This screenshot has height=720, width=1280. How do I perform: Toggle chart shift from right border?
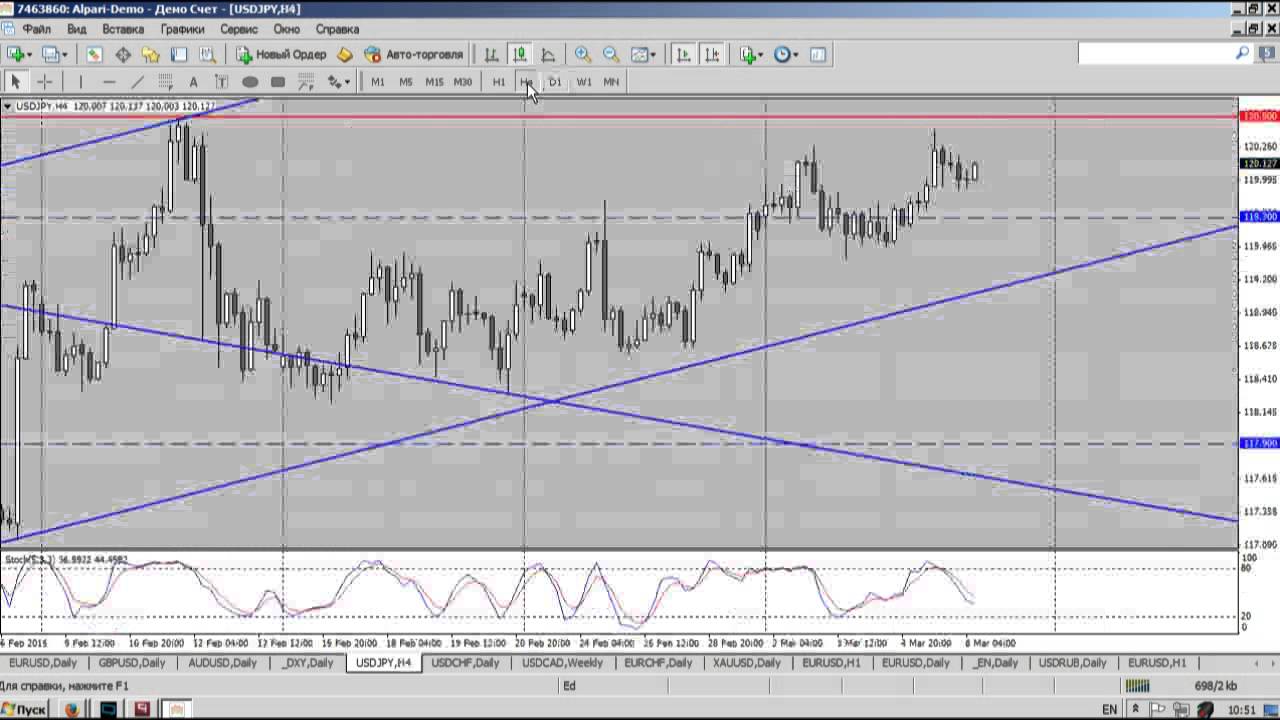pyautogui.click(x=712, y=55)
